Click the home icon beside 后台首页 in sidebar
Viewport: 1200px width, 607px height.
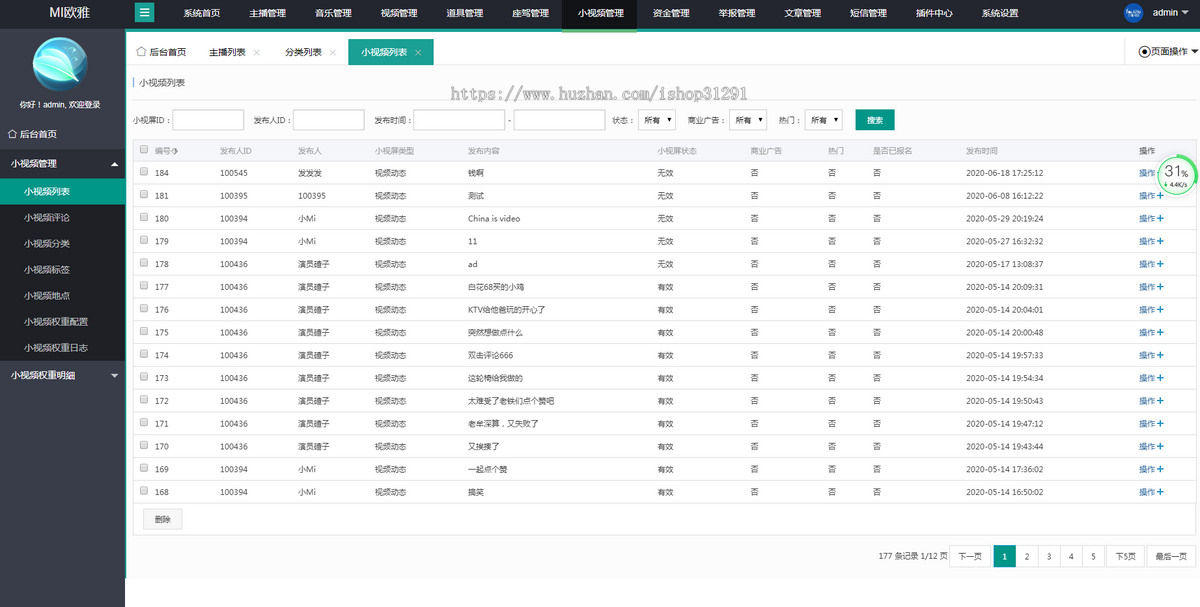click(13, 134)
